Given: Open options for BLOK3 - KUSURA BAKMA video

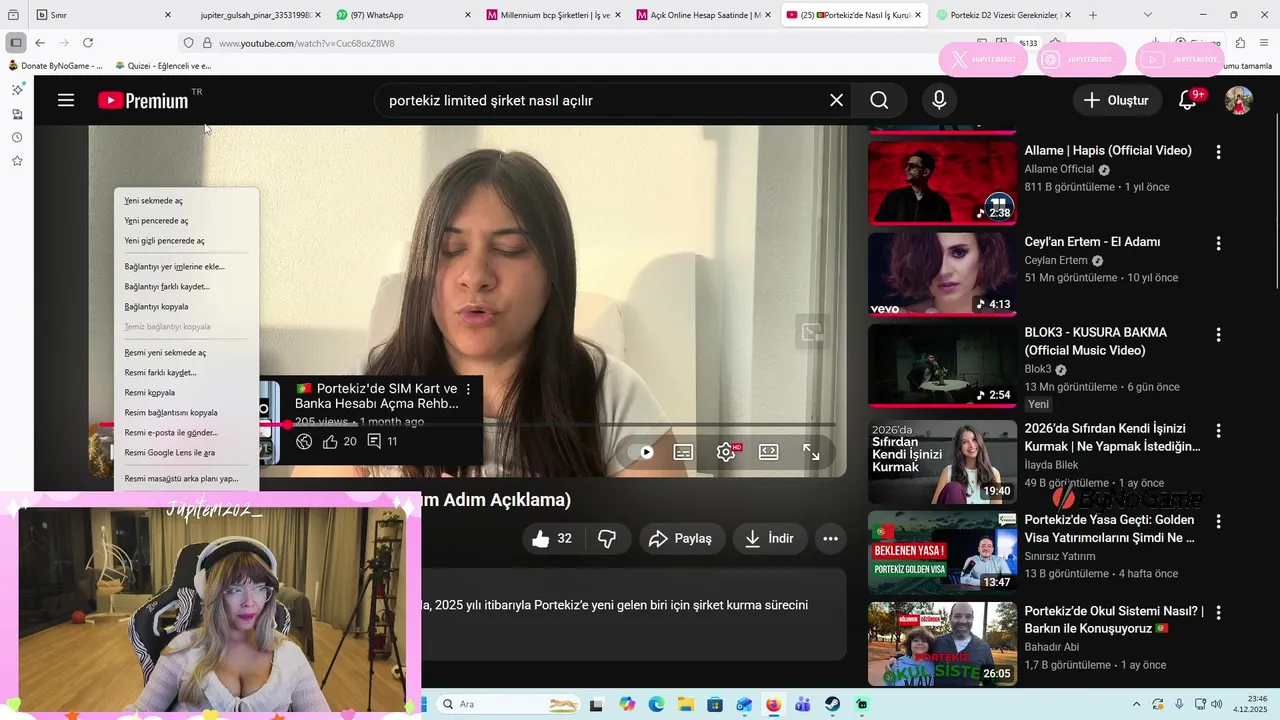Looking at the screenshot, I should click(1218, 334).
